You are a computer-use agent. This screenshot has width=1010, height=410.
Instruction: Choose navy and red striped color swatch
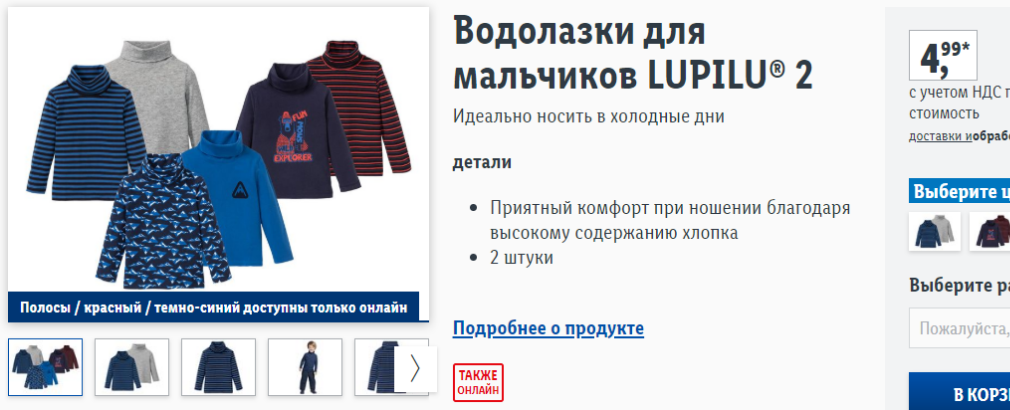pyautogui.click(x=990, y=232)
